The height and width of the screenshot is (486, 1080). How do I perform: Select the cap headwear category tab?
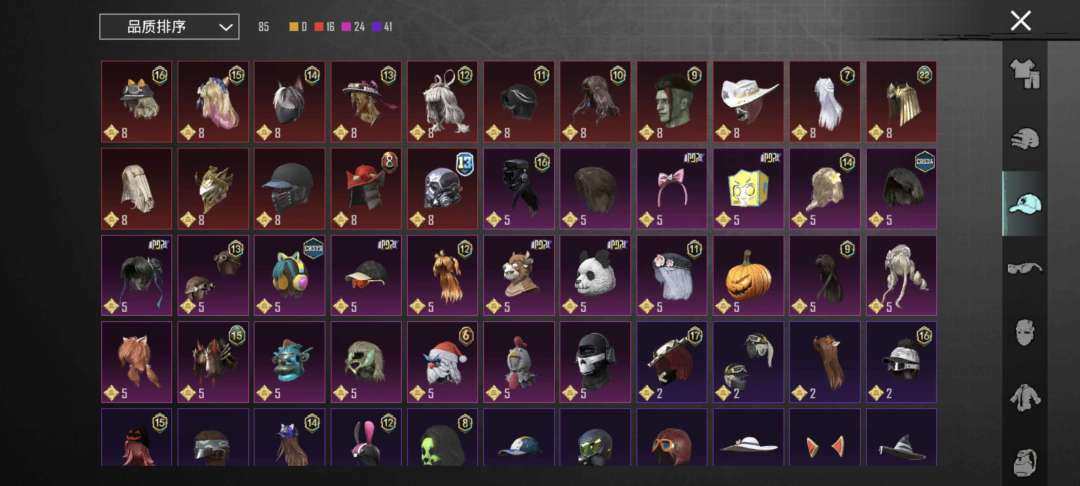(1025, 204)
